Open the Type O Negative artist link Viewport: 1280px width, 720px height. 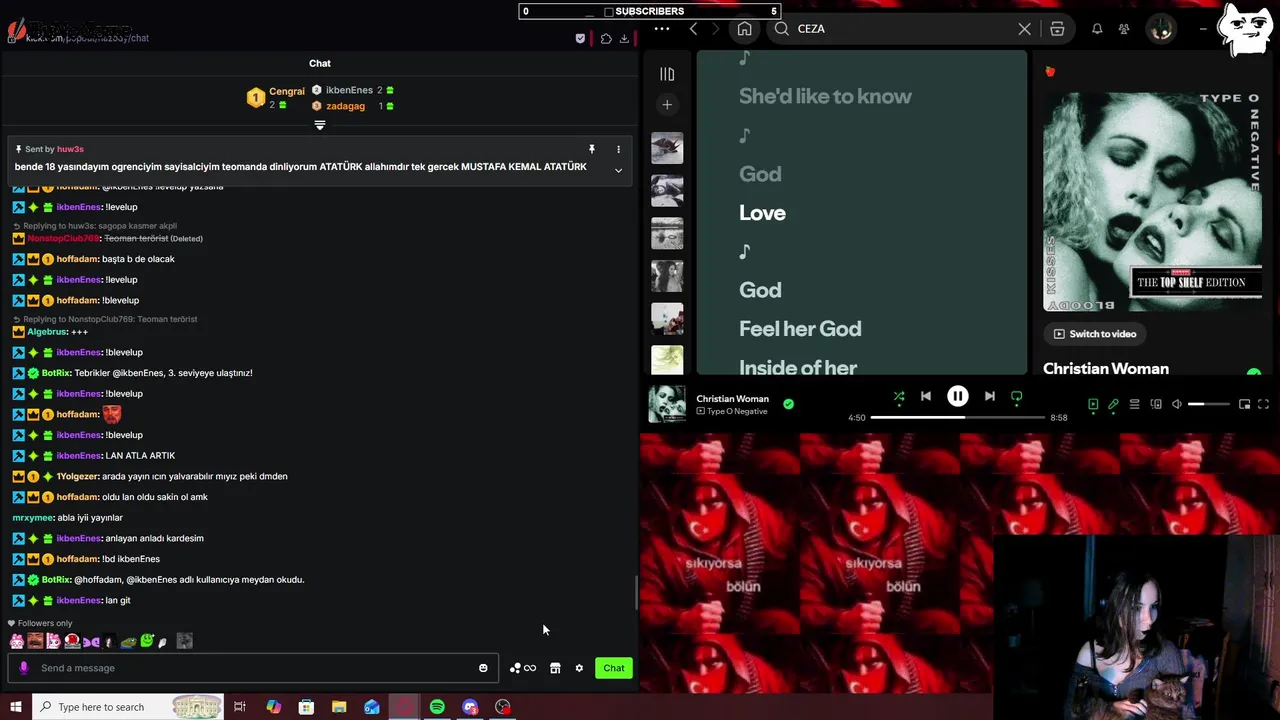737,411
